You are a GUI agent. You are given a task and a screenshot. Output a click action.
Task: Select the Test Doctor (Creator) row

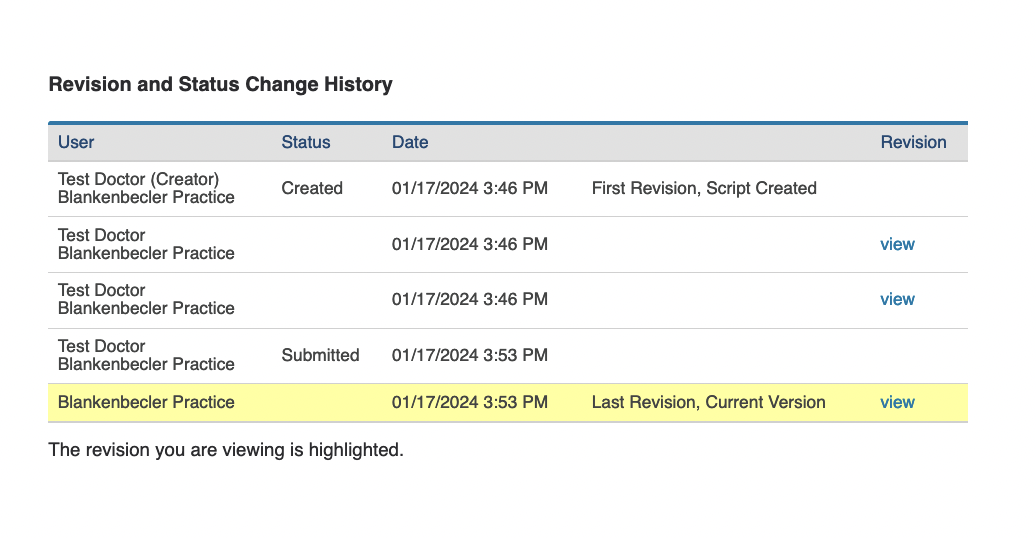pos(508,189)
